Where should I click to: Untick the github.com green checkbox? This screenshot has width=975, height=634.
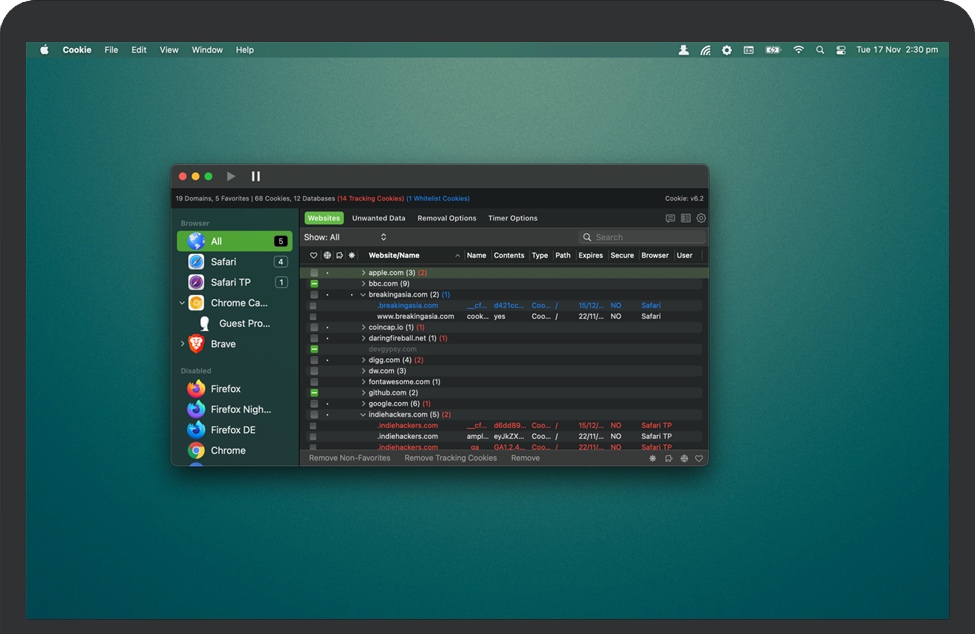click(314, 393)
